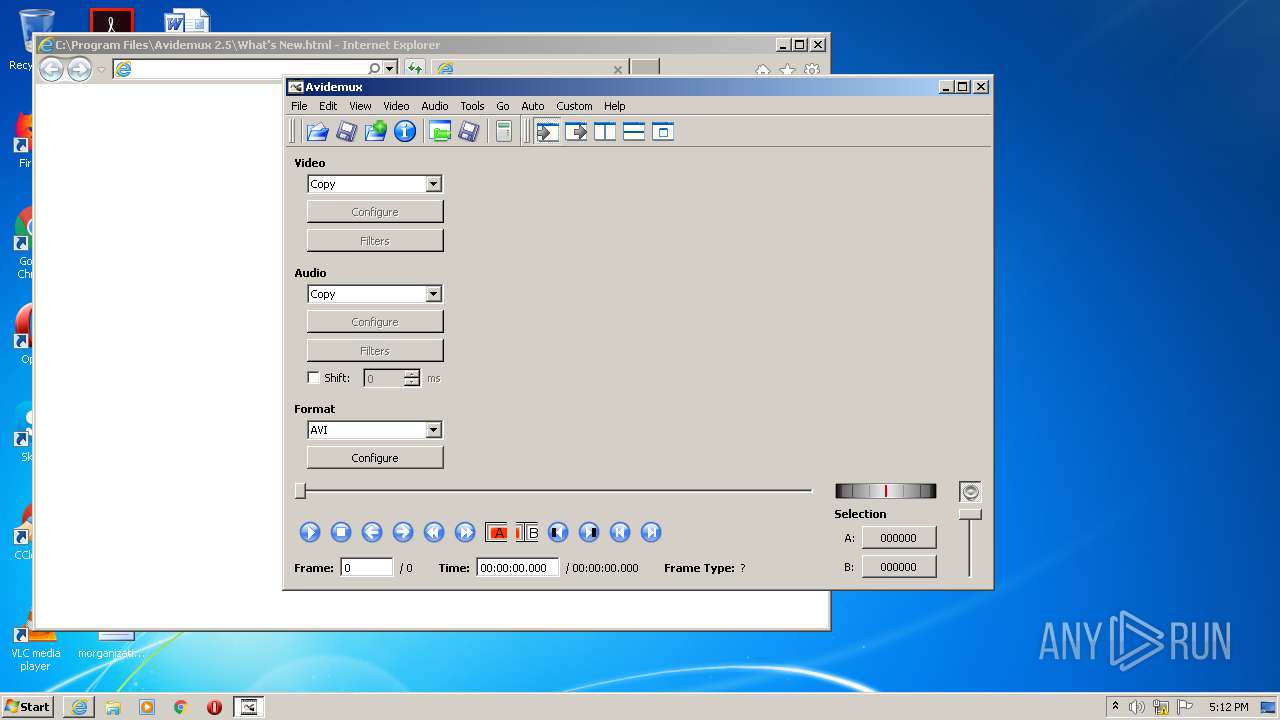Image resolution: width=1280 pixels, height=720 pixels.
Task: Click the jog shuttle wheel control
Action: point(886,491)
